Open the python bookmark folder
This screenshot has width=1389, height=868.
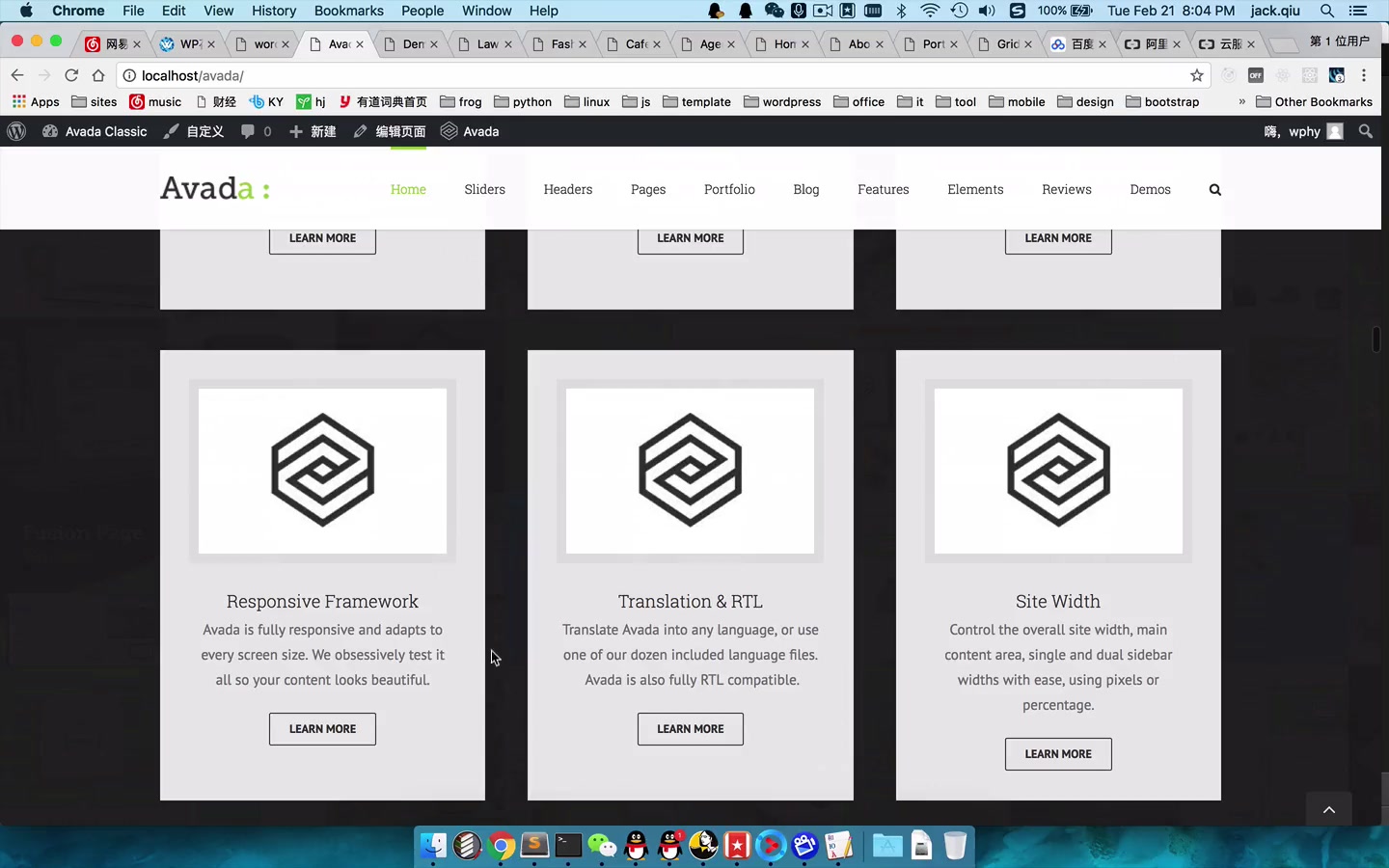[523, 101]
